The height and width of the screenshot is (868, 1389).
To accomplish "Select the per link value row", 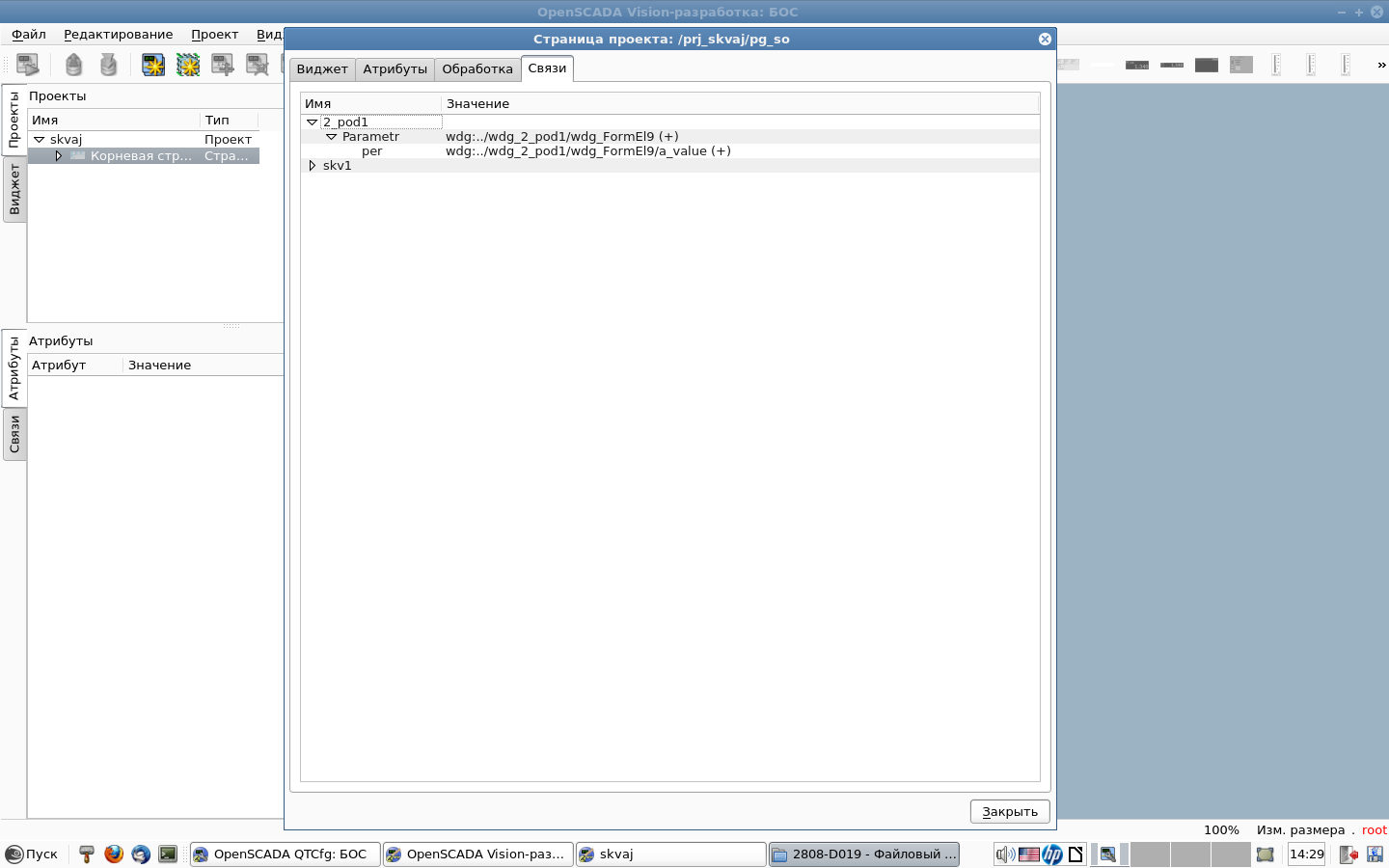I will point(587,151).
